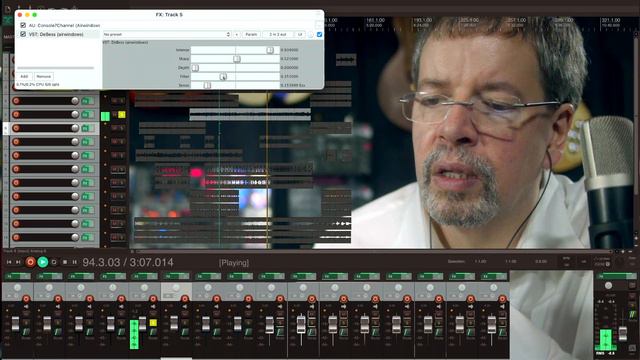Click the green transport play button
640x360 pixels.
pos(42,262)
